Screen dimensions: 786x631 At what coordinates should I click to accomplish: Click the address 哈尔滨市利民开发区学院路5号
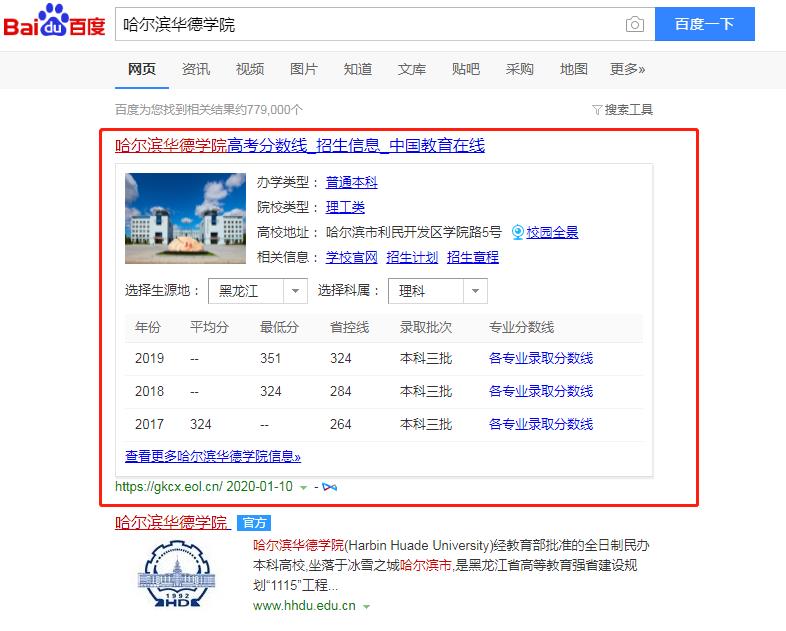pos(414,232)
